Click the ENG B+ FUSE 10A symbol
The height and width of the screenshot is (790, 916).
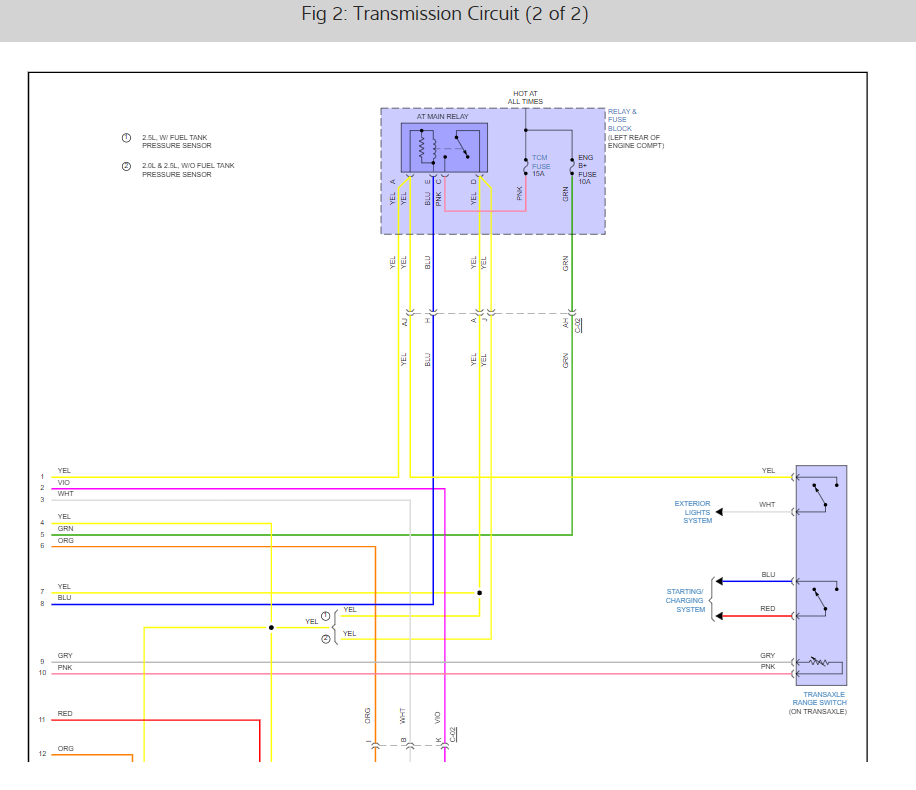coord(573,166)
